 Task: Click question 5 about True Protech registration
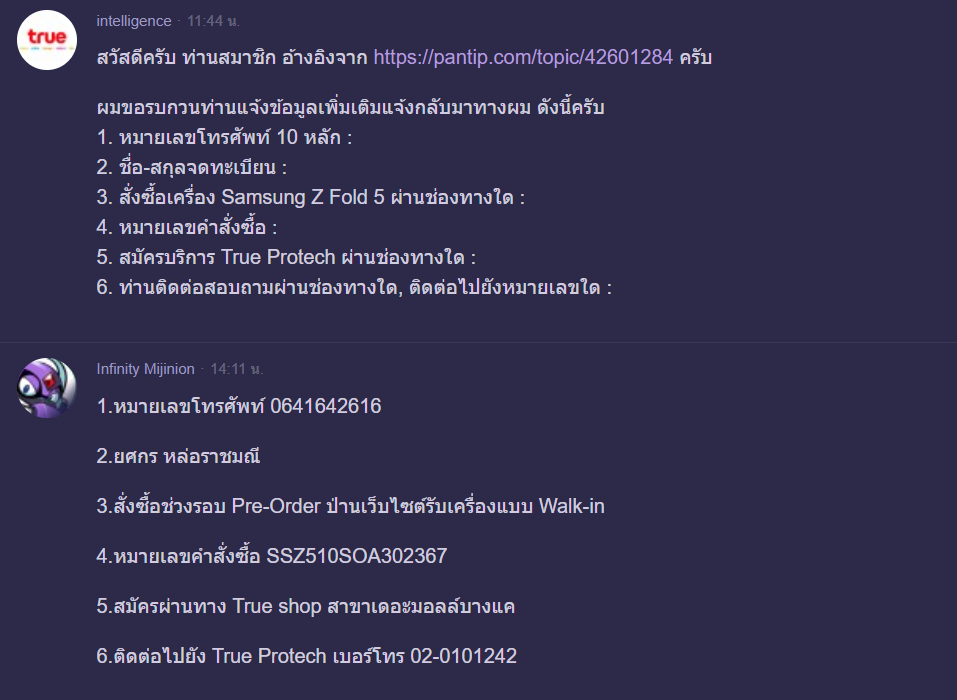click(286, 257)
